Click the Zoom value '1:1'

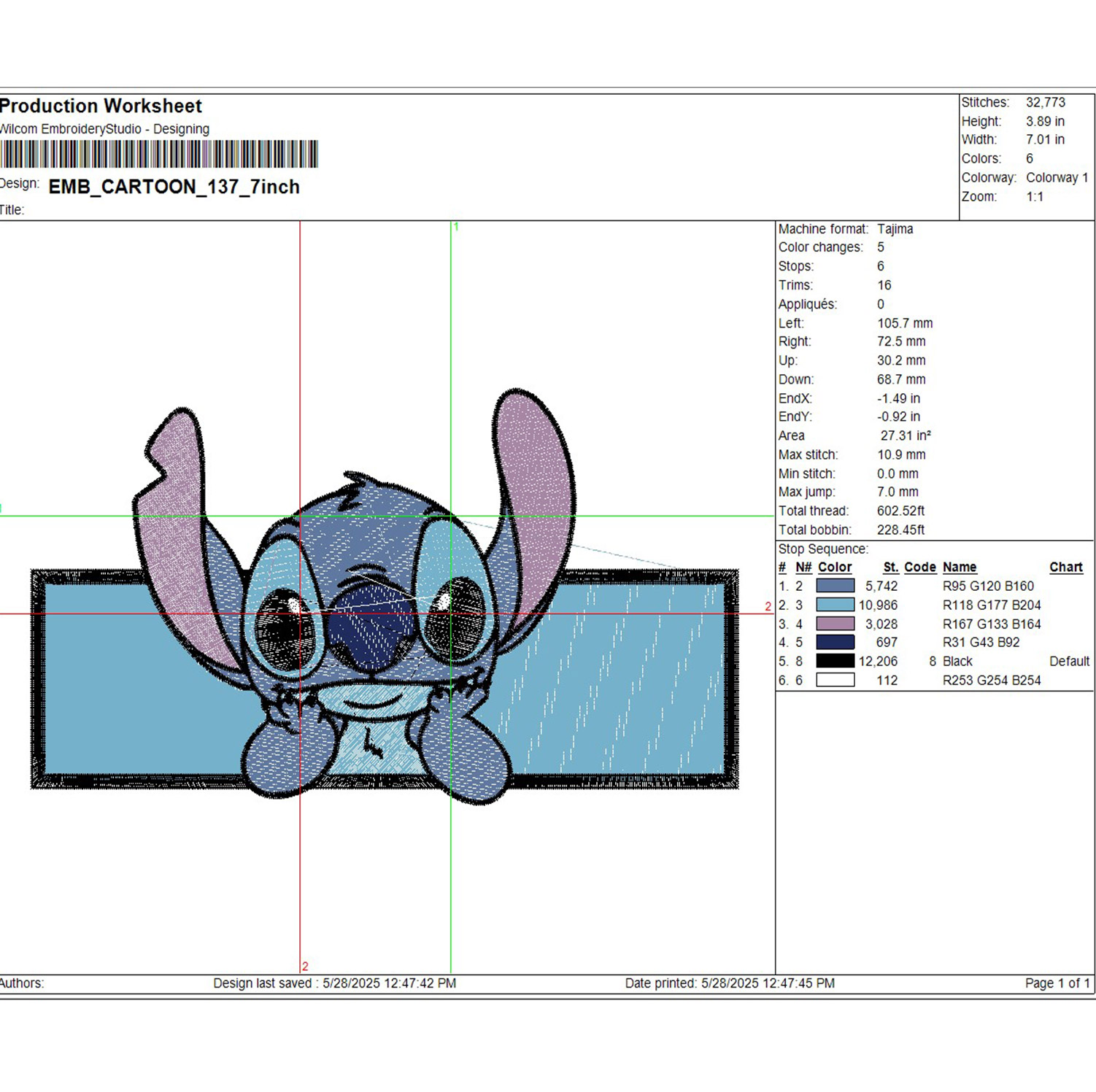click(x=1035, y=196)
